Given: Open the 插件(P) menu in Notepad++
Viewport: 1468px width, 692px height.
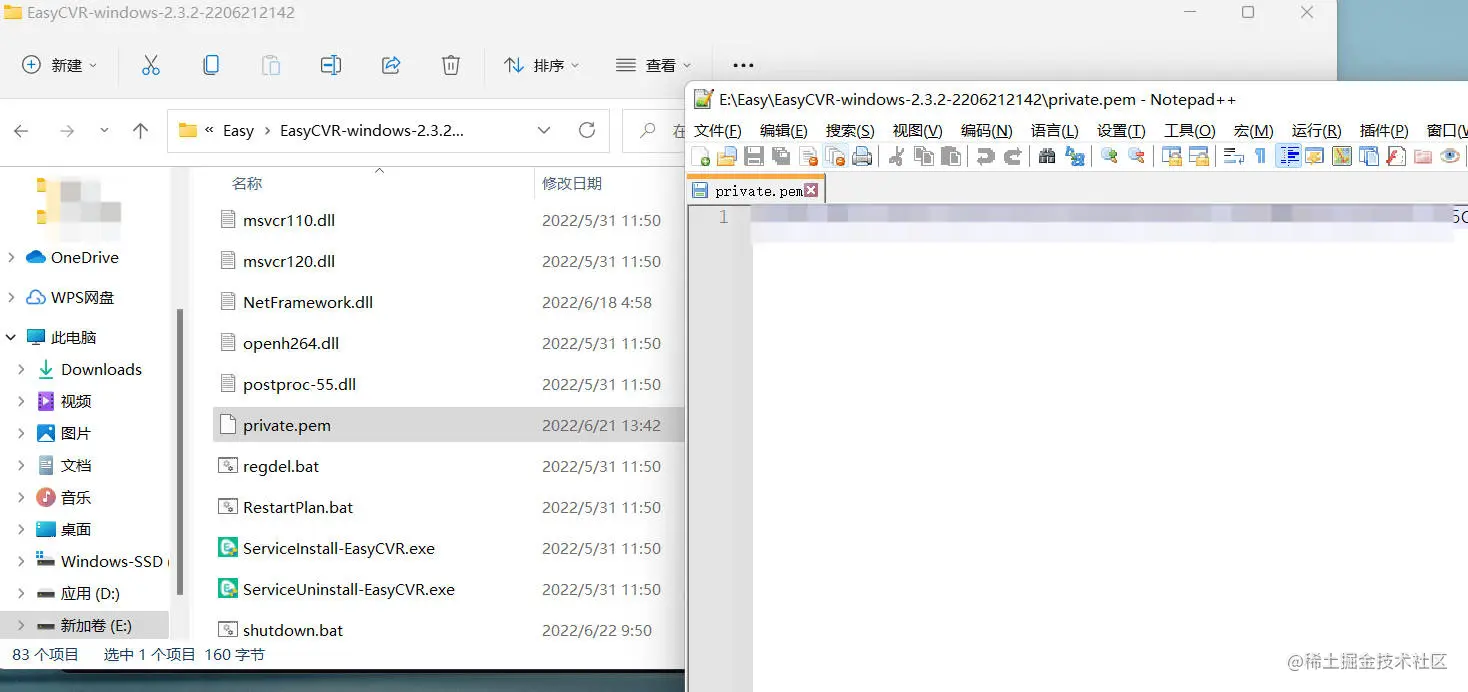Looking at the screenshot, I should (1384, 131).
